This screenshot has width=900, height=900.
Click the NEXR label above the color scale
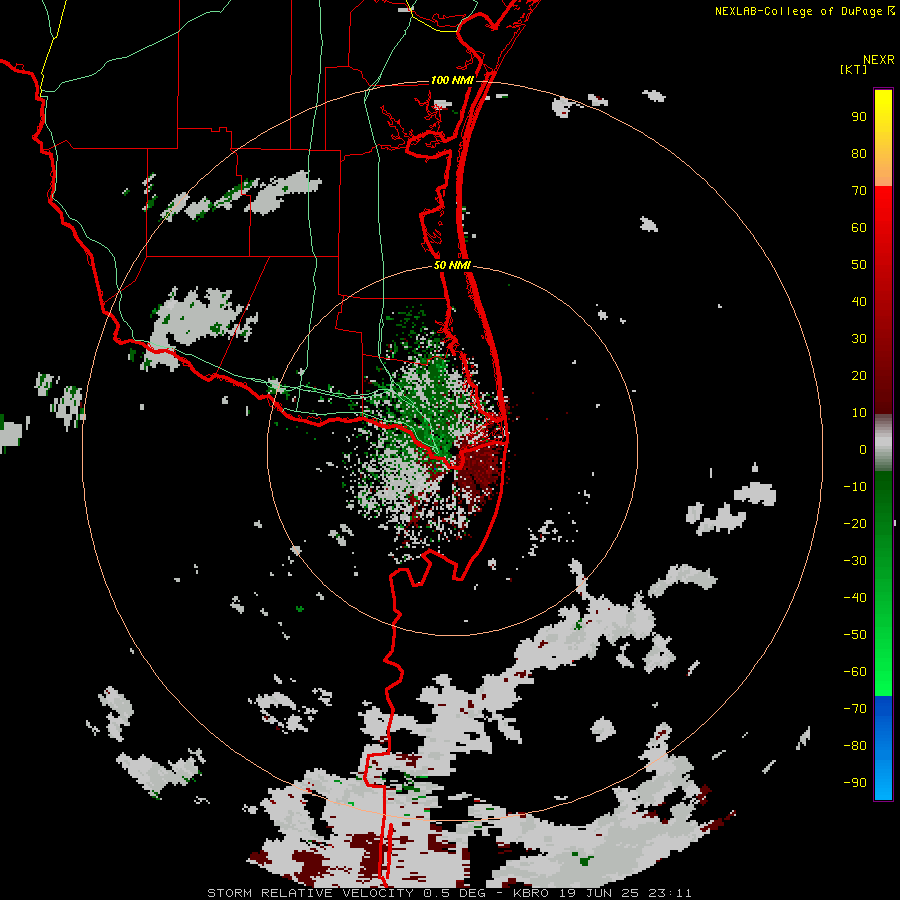879,60
